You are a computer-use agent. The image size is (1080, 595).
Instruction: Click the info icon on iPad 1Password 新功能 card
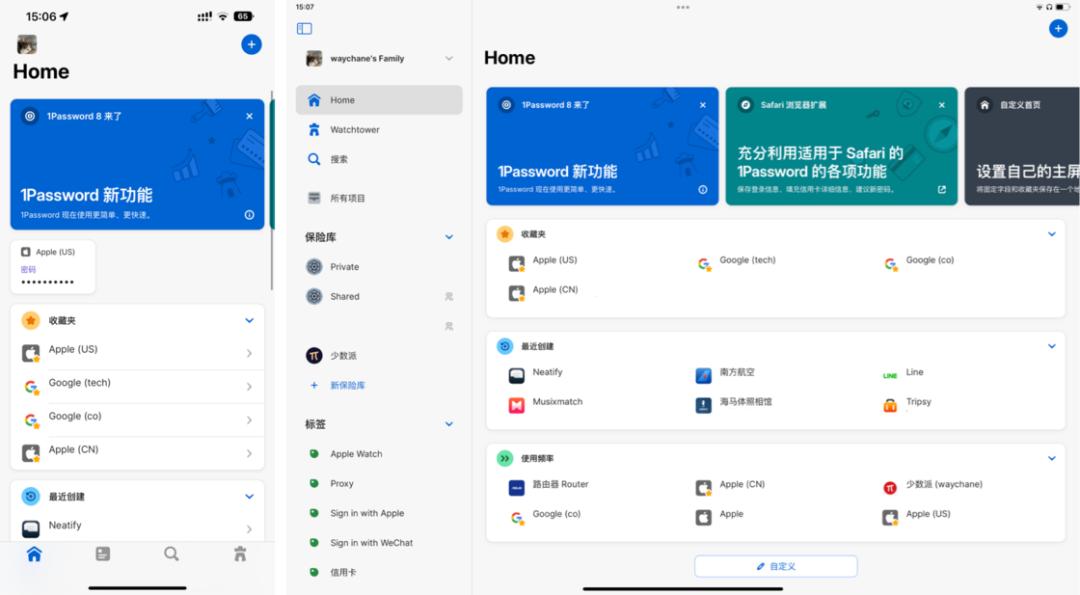(x=703, y=189)
